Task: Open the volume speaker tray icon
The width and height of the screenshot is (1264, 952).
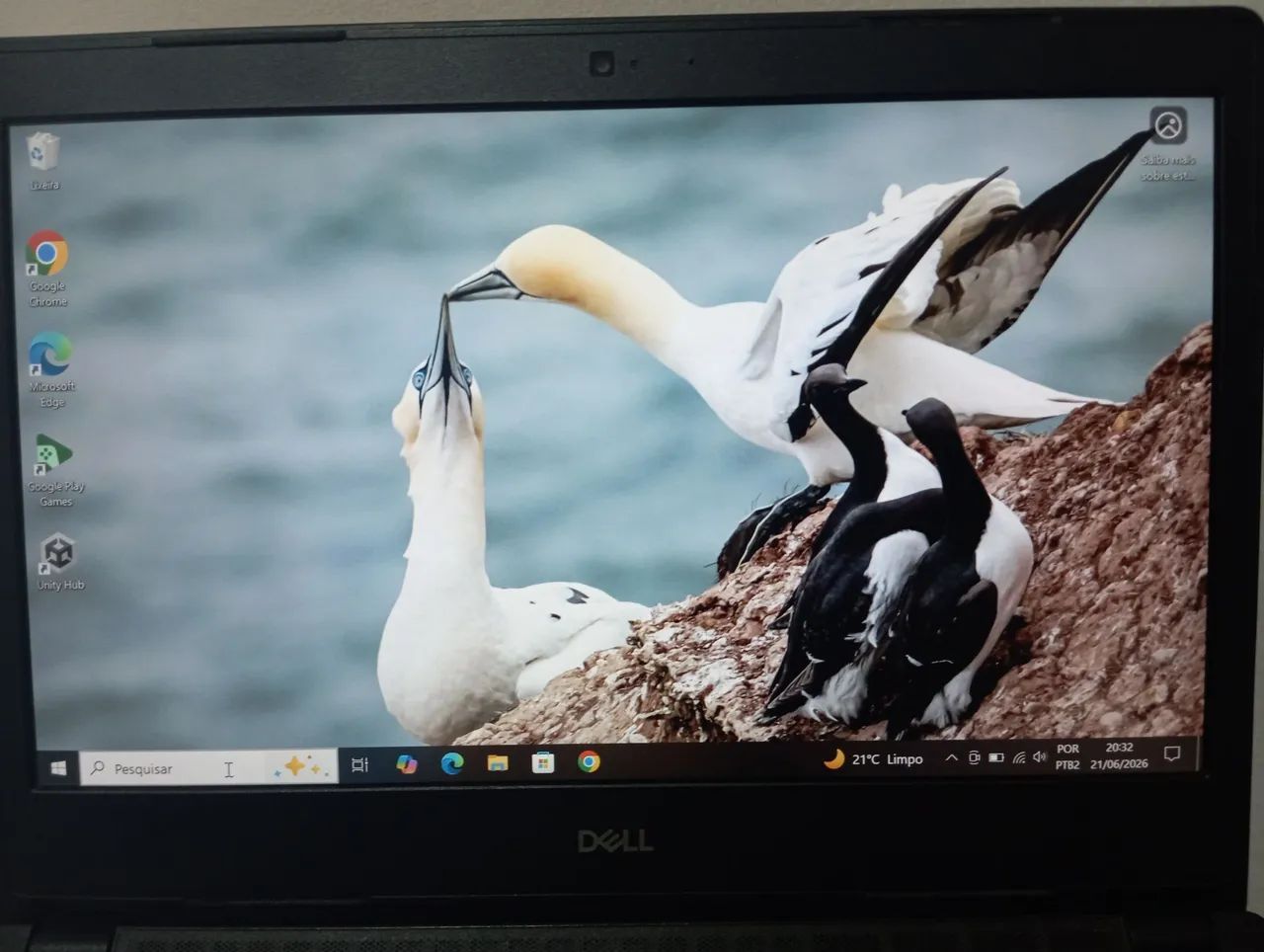Action: tap(1040, 756)
